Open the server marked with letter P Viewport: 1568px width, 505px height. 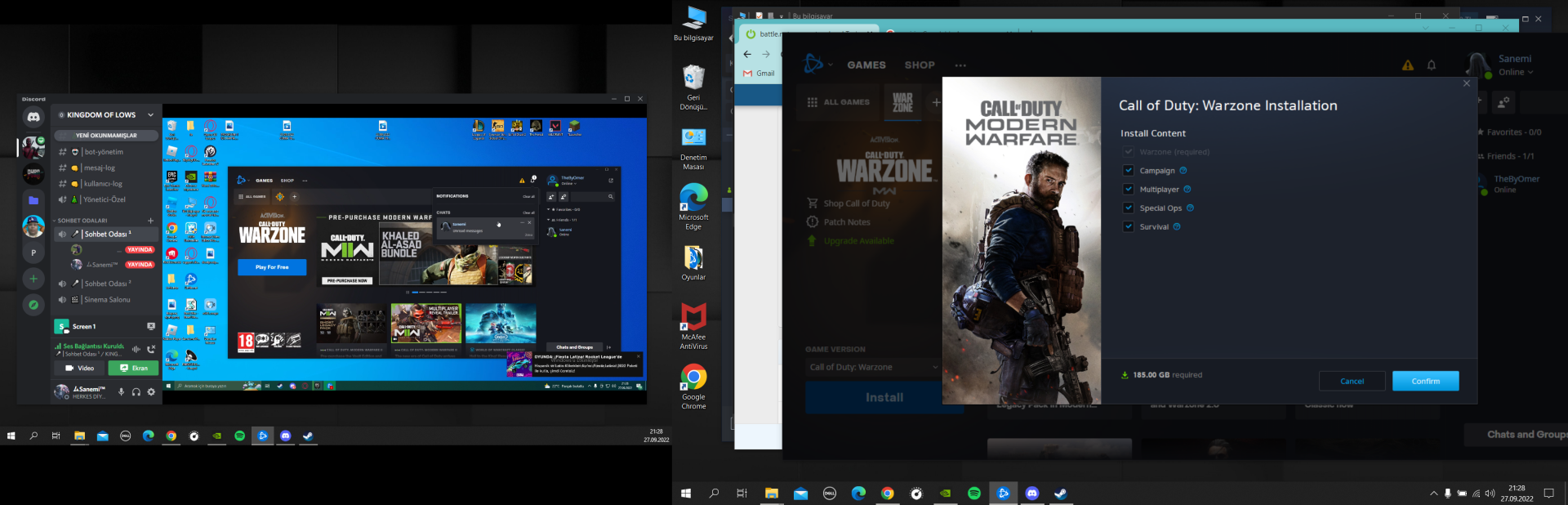point(33,252)
